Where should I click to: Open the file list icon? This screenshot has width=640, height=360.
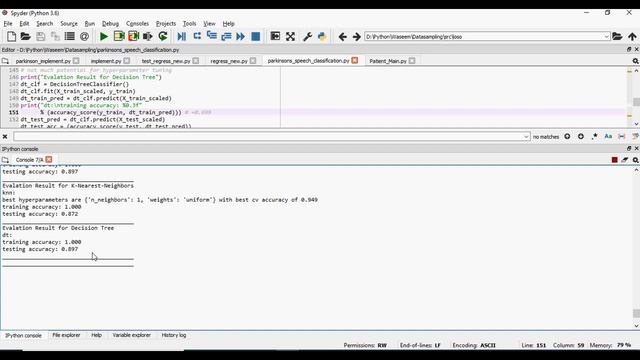tap(70, 36)
